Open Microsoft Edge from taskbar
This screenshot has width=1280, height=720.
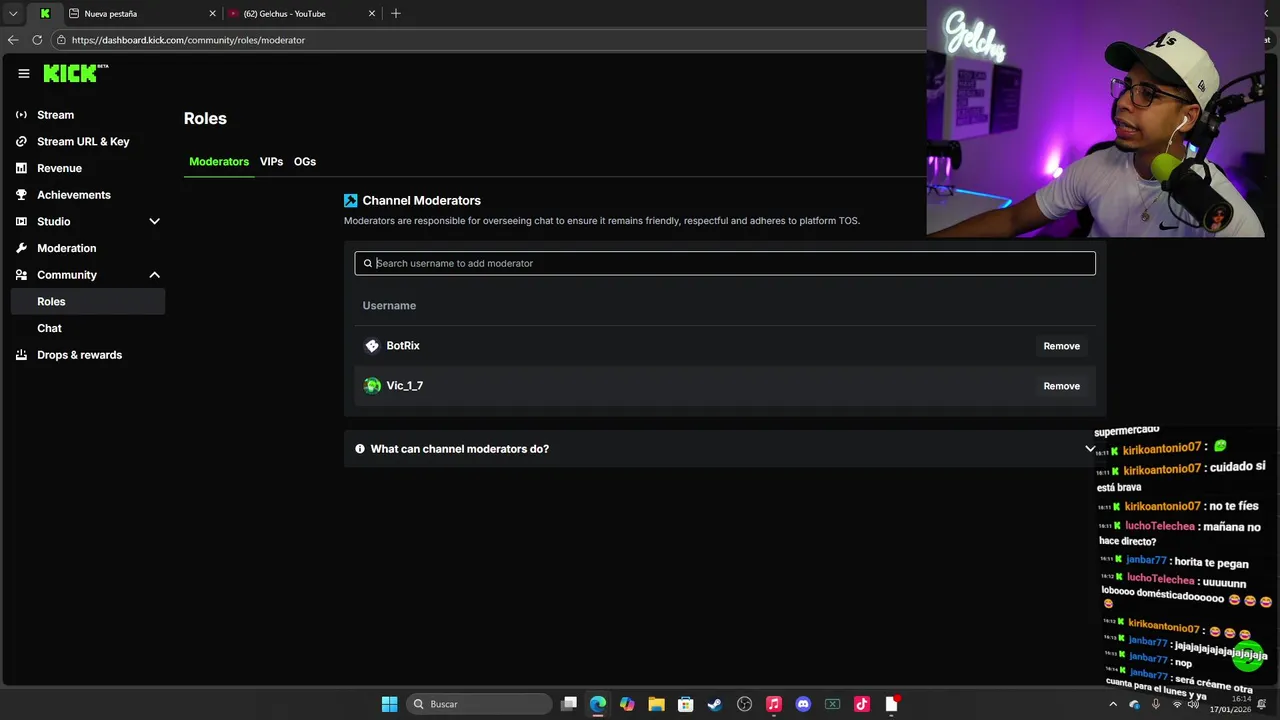pyautogui.click(x=598, y=704)
